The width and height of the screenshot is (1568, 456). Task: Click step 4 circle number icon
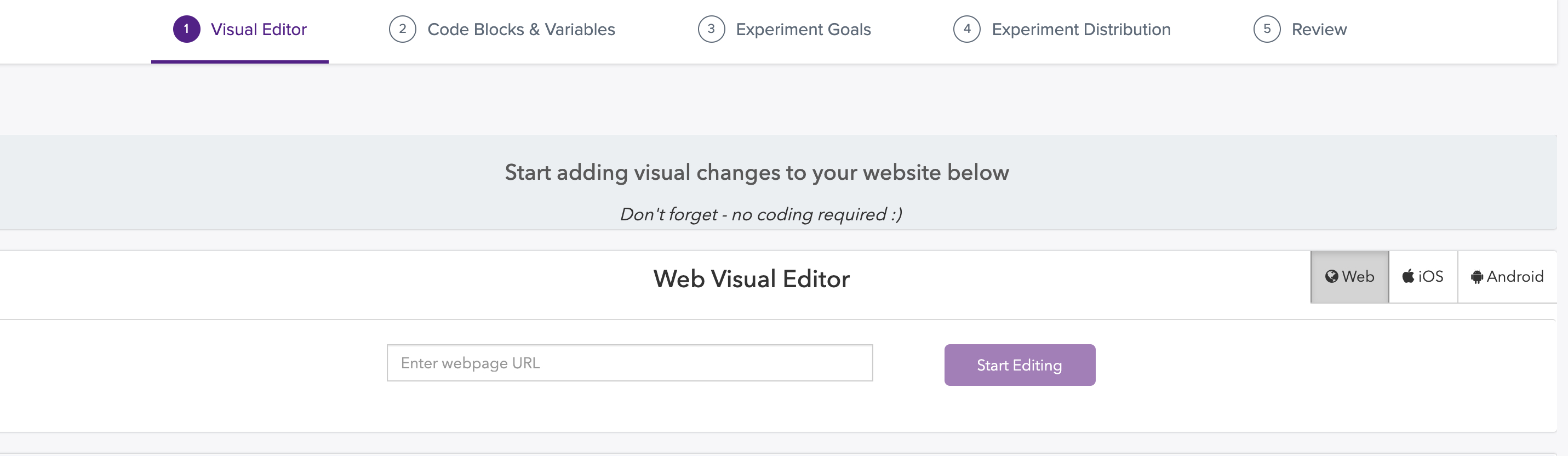[966, 29]
